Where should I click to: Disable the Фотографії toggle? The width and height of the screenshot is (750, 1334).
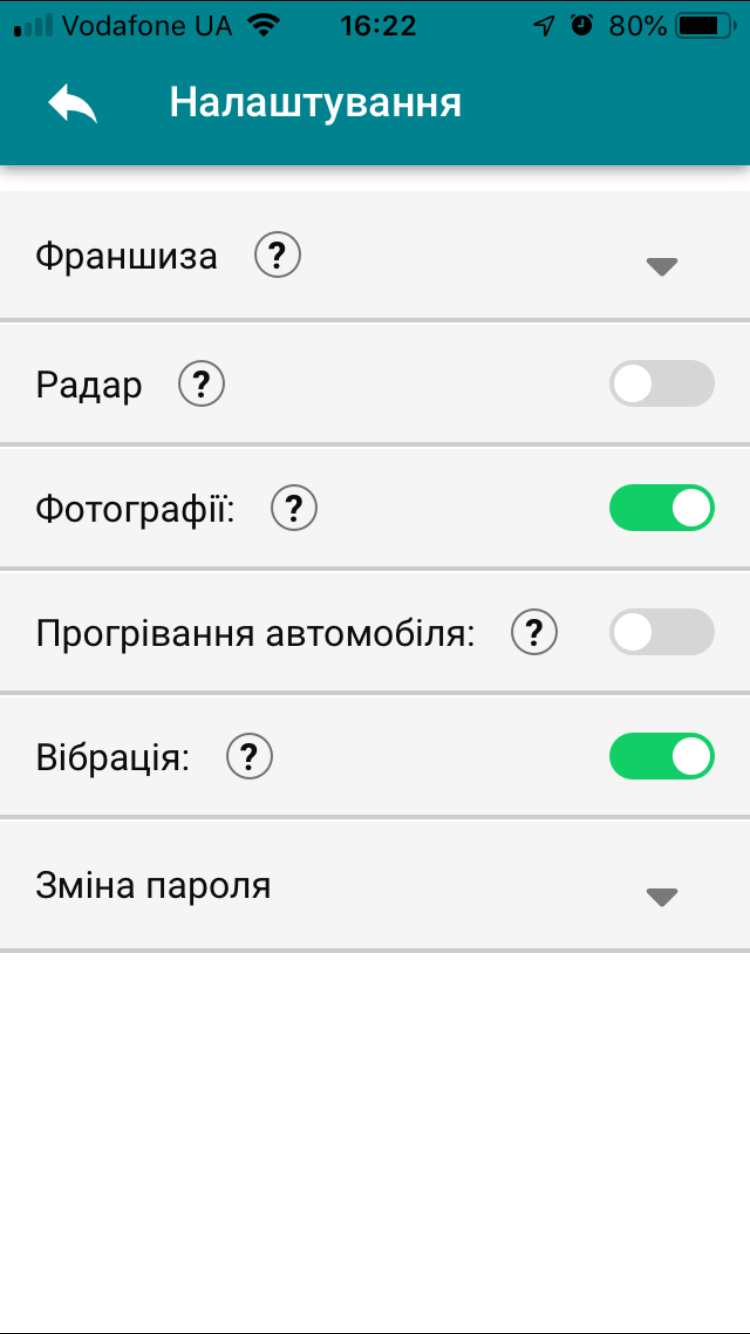[x=662, y=509]
